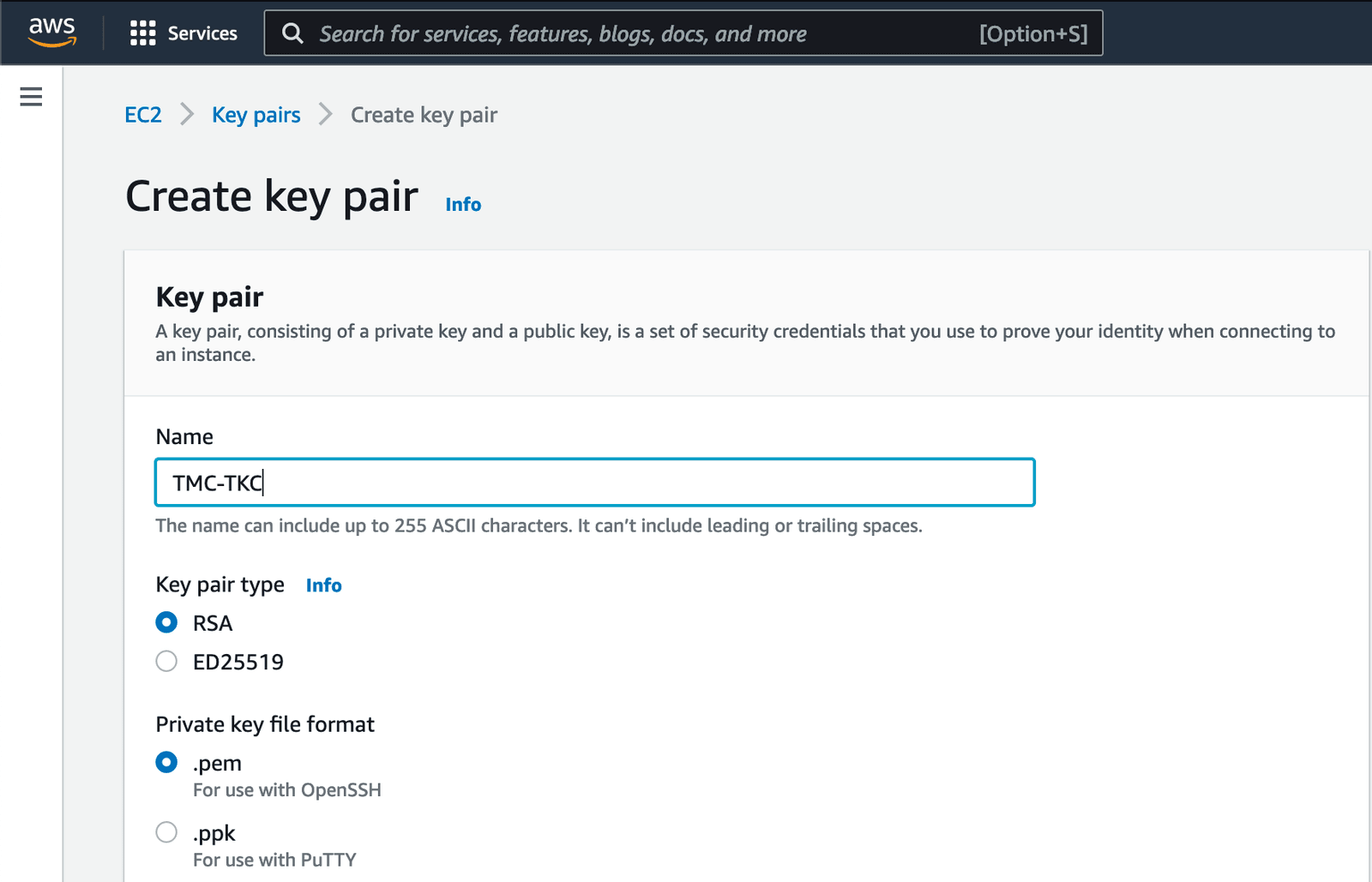Click the Create key pair page heading

(x=272, y=196)
